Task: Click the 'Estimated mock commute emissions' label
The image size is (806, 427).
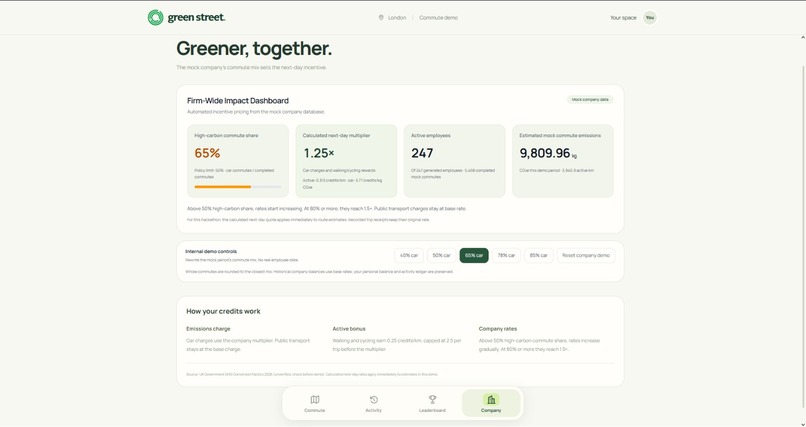Action: (x=560, y=136)
